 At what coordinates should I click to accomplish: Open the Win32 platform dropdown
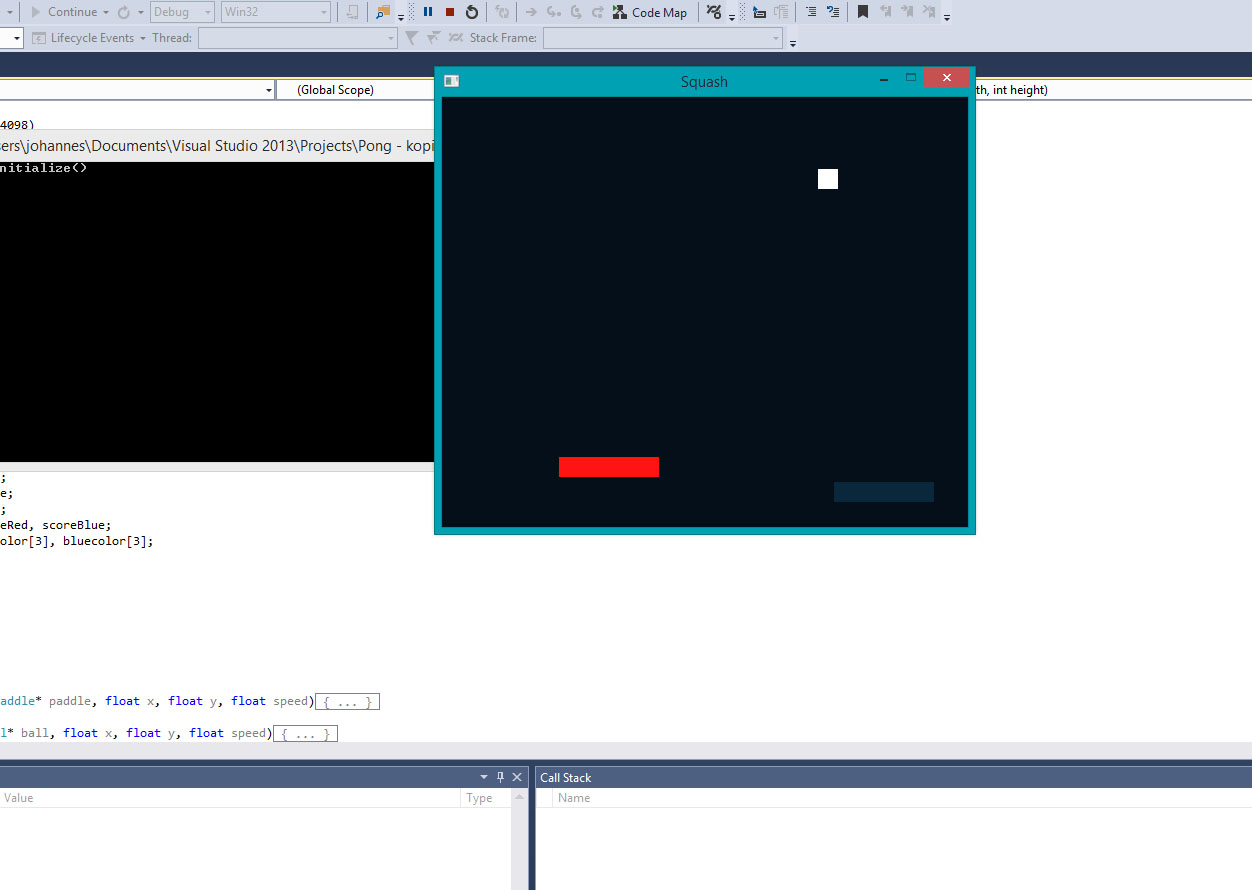275,12
